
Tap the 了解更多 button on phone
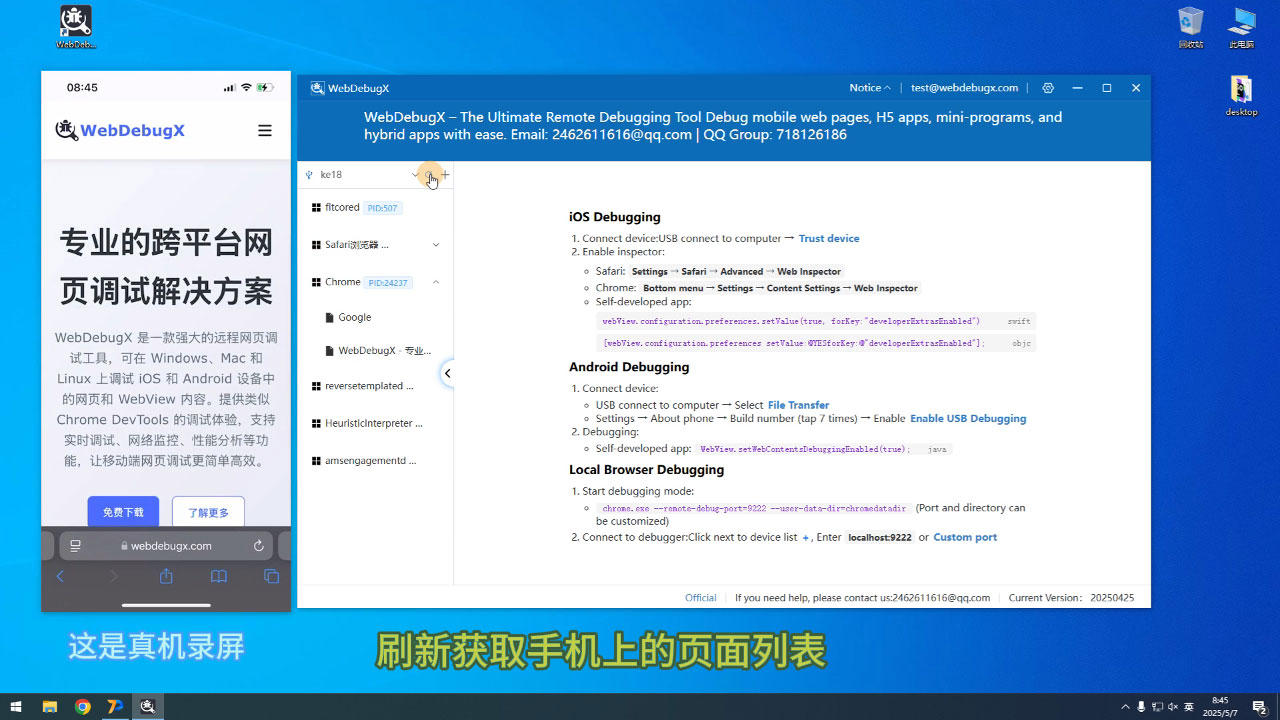208,512
